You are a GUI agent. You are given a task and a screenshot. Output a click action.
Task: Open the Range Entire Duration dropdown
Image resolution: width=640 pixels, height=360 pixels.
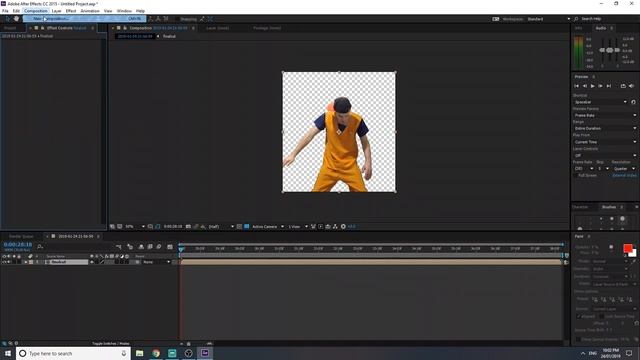tap(605, 129)
